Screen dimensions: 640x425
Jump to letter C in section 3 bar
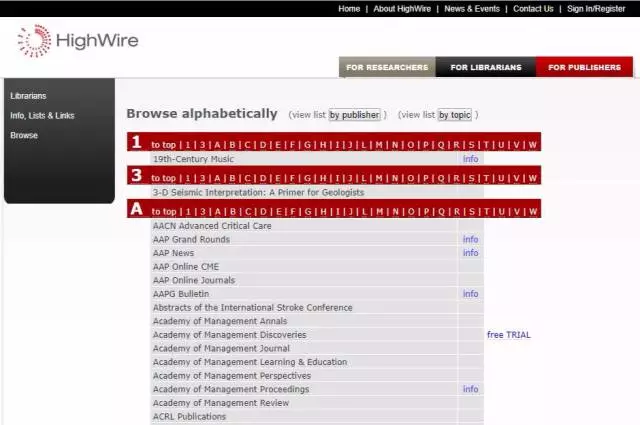point(247,178)
